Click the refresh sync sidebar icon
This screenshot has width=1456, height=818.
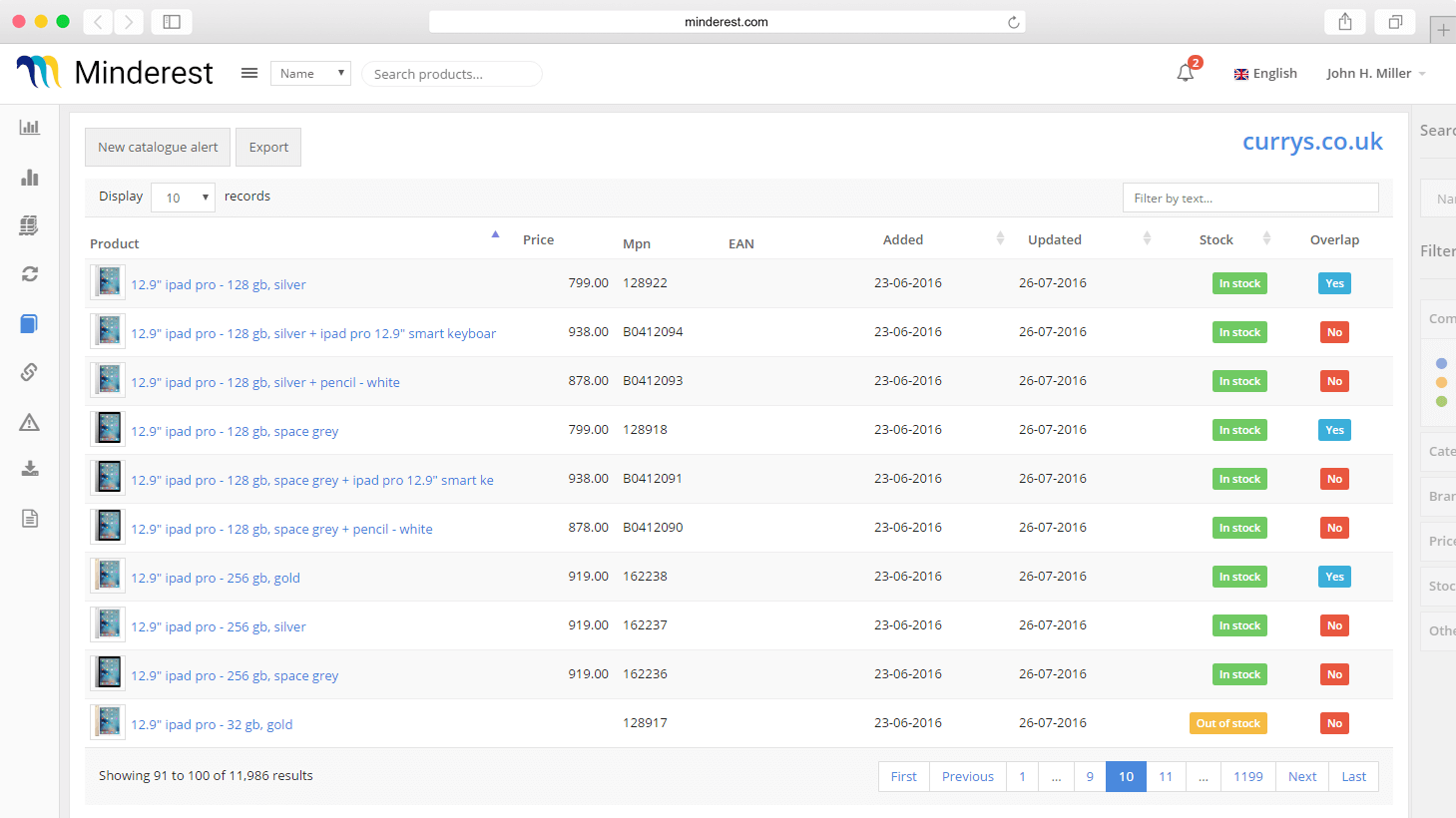(x=29, y=273)
